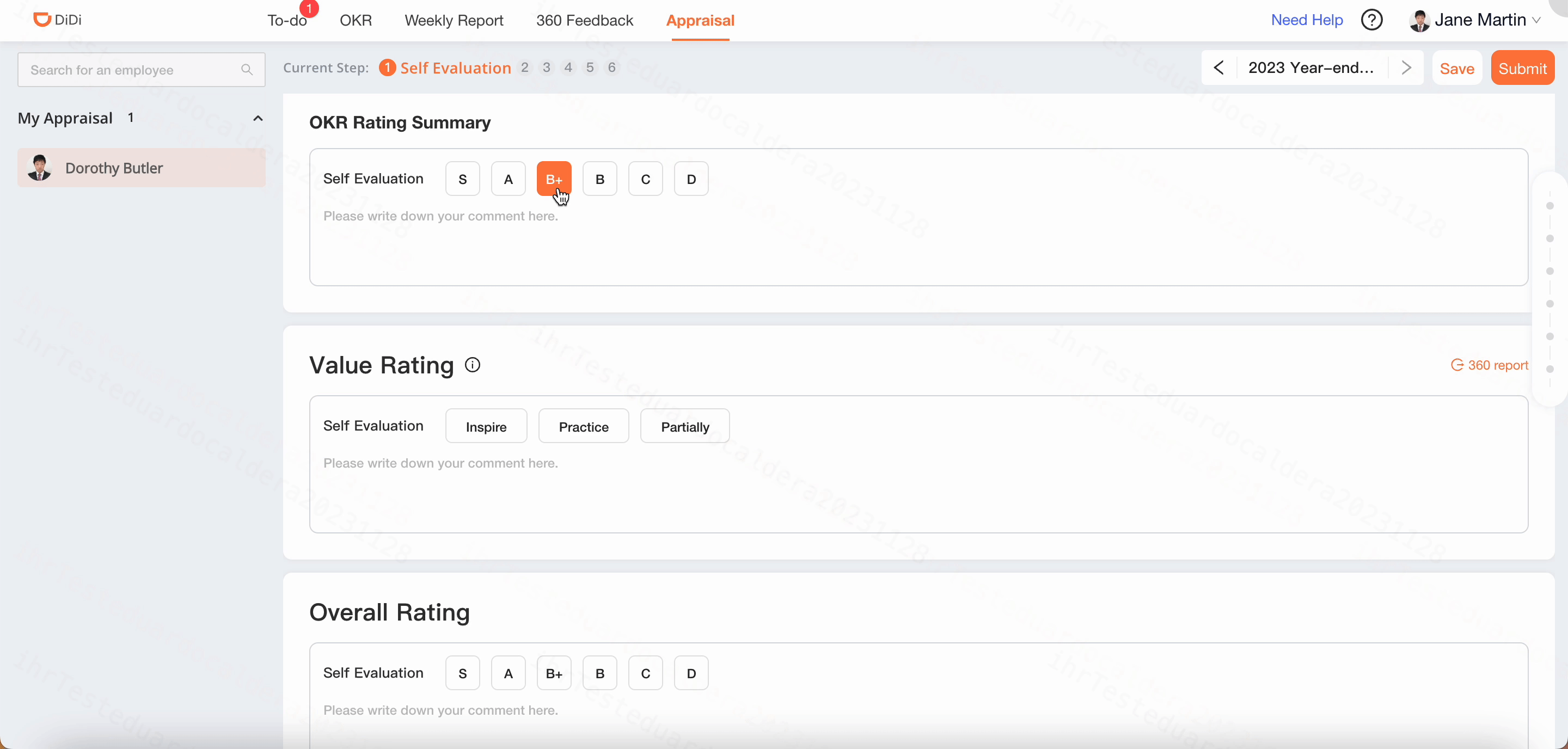Viewport: 1568px width, 749px height.
Task: Jump to step 5 in progress
Action: [590, 67]
